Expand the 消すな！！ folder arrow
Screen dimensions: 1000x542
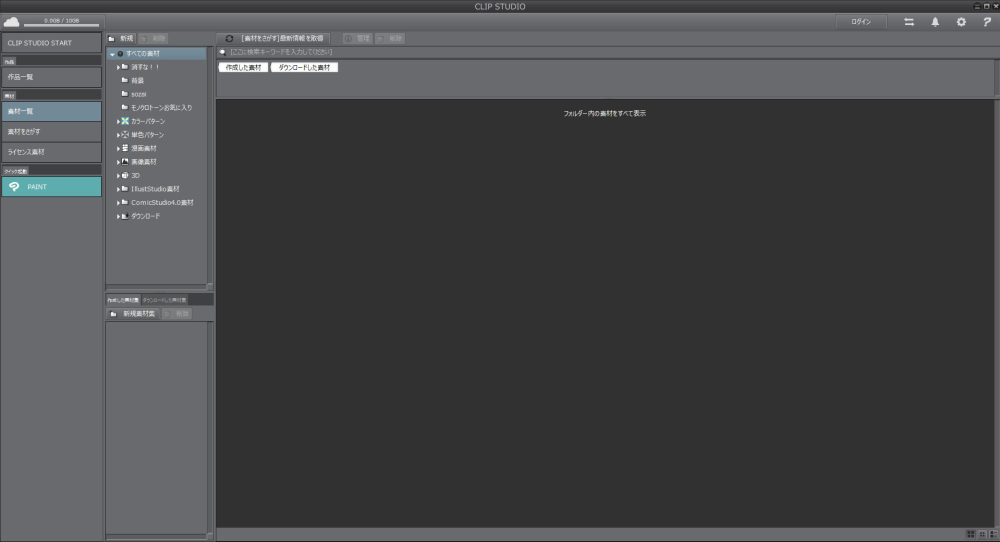coord(118,67)
